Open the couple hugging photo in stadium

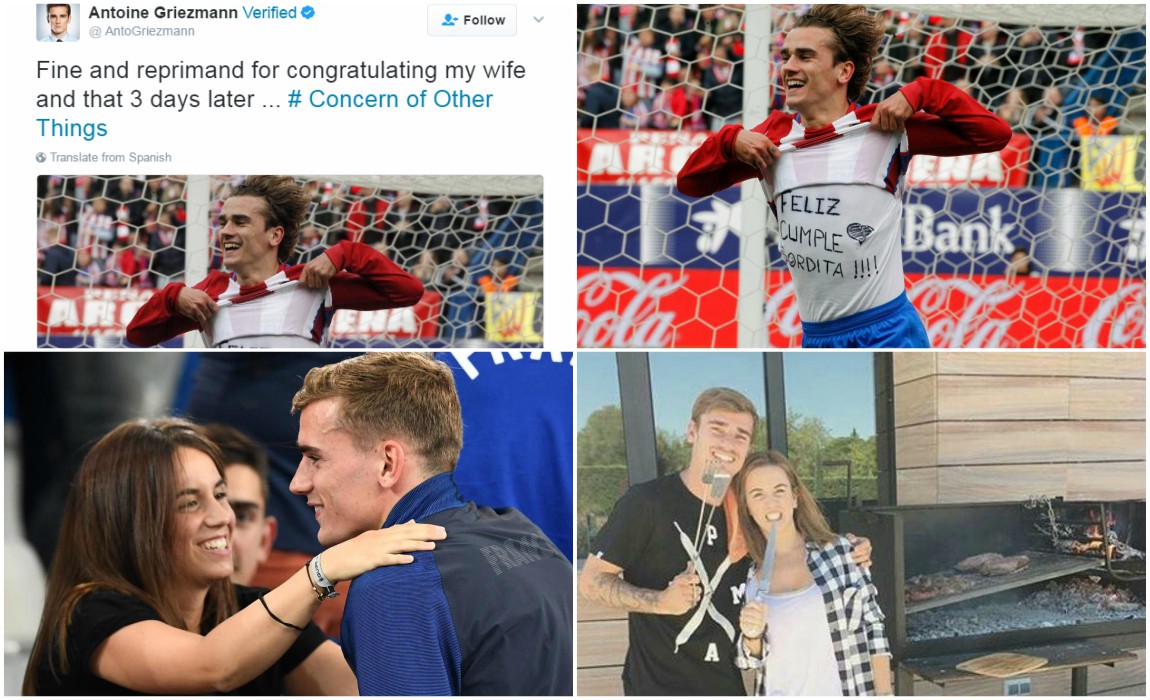pyautogui.click(x=288, y=524)
